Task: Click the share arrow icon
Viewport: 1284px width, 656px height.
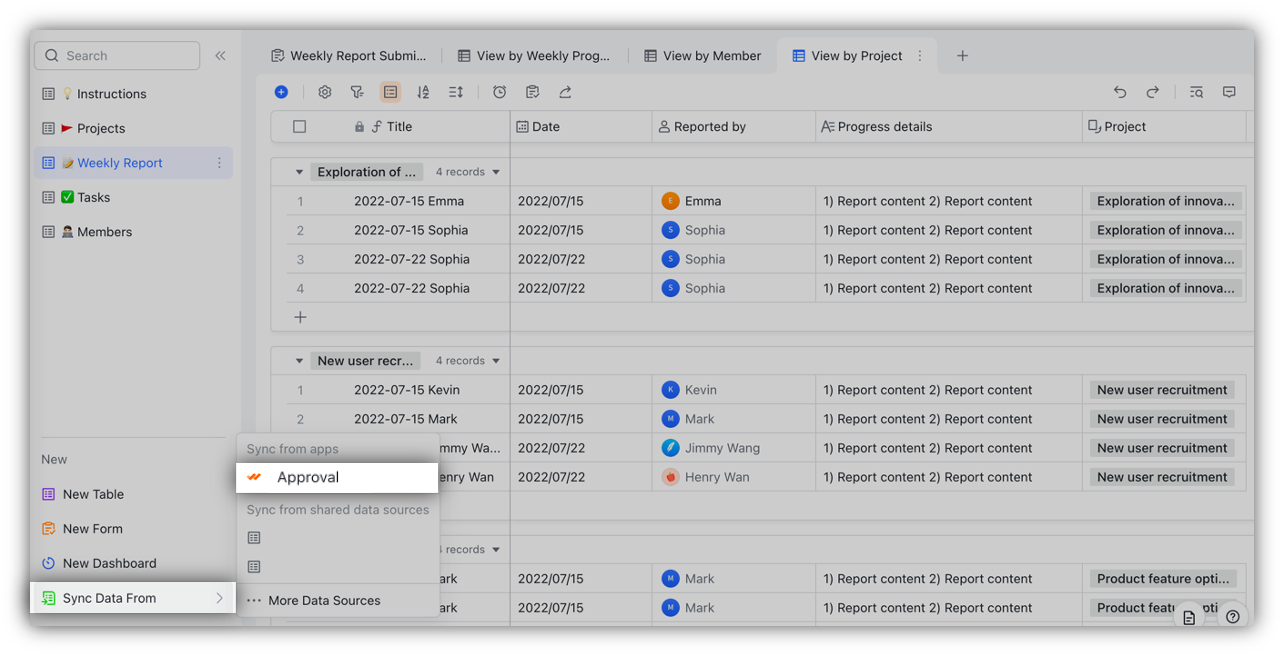Action: coord(565,91)
